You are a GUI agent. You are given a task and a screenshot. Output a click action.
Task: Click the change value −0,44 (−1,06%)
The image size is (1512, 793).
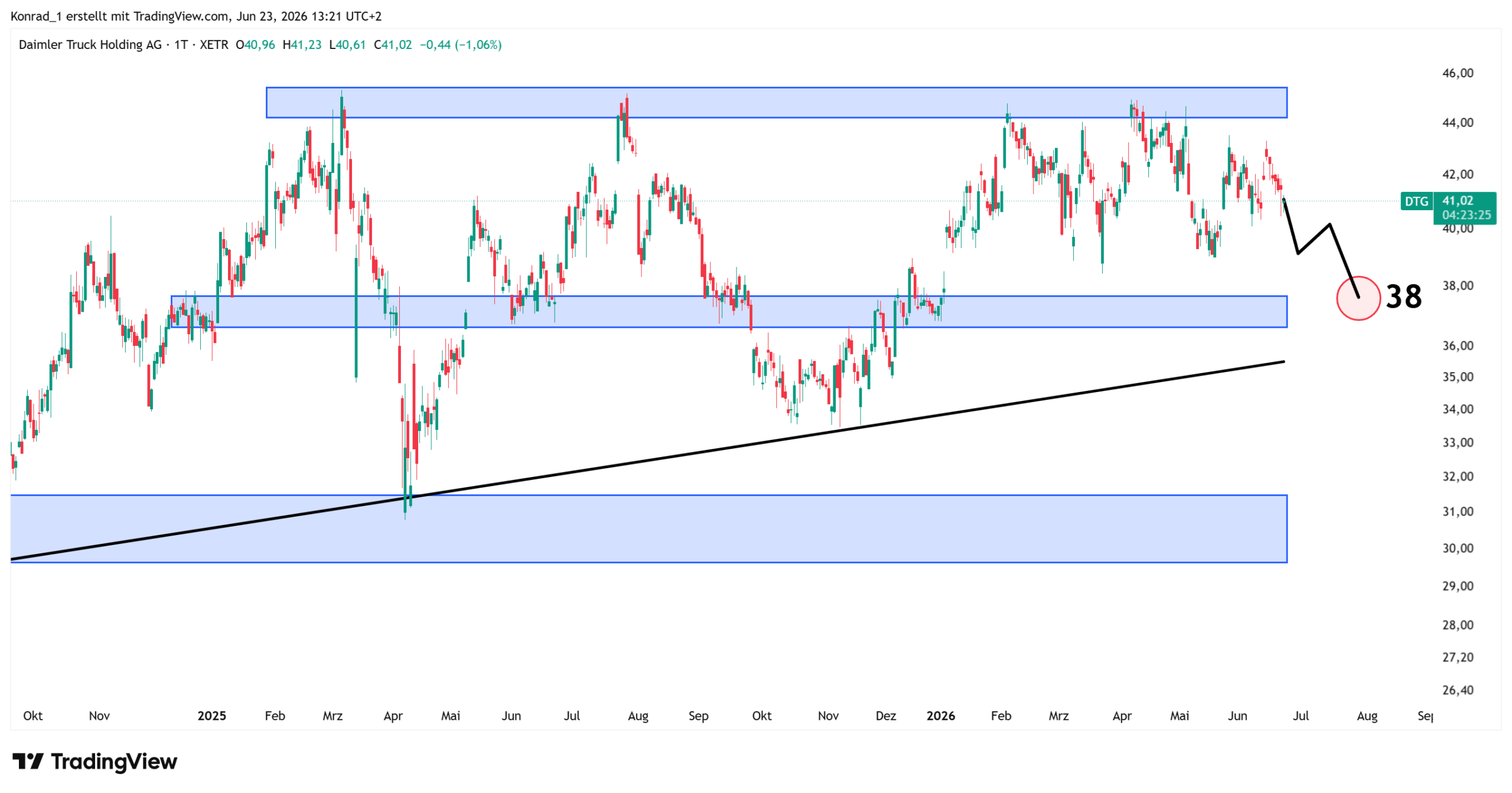[x=460, y=45]
